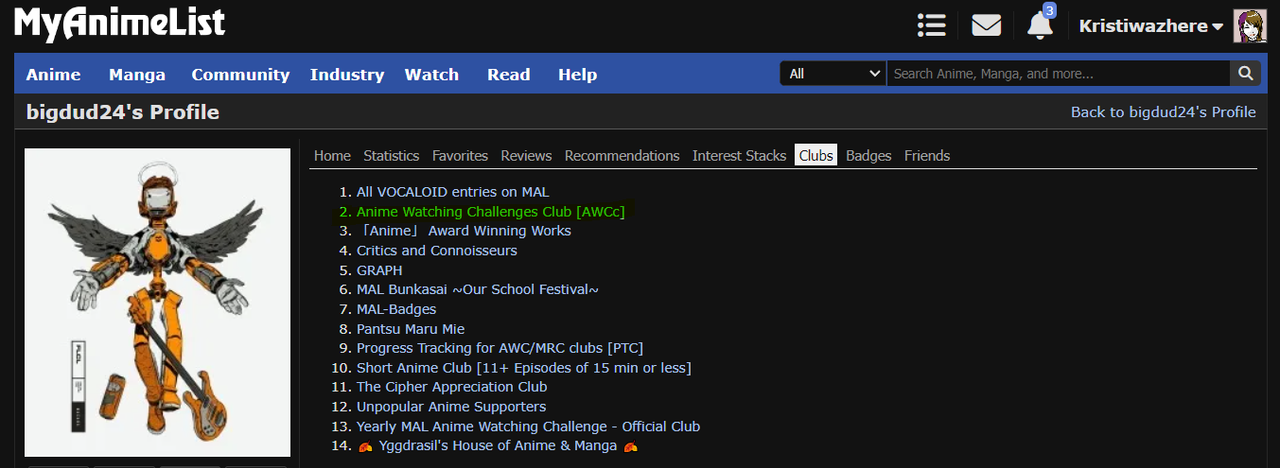Open the user avatar thumbnail in header
The height and width of the screenshot is (468, 1280).
pos(1249,26)
